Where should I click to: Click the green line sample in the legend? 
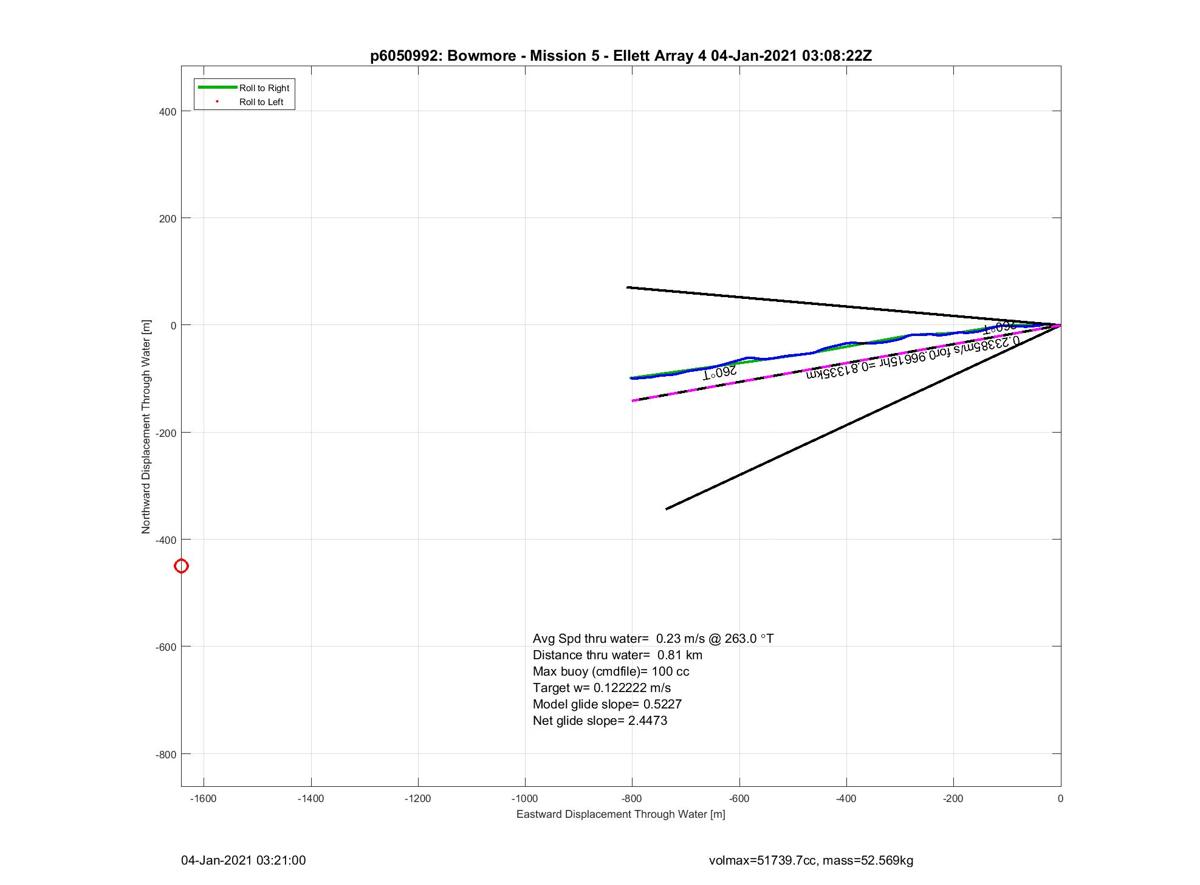click(x=217, y=88)
